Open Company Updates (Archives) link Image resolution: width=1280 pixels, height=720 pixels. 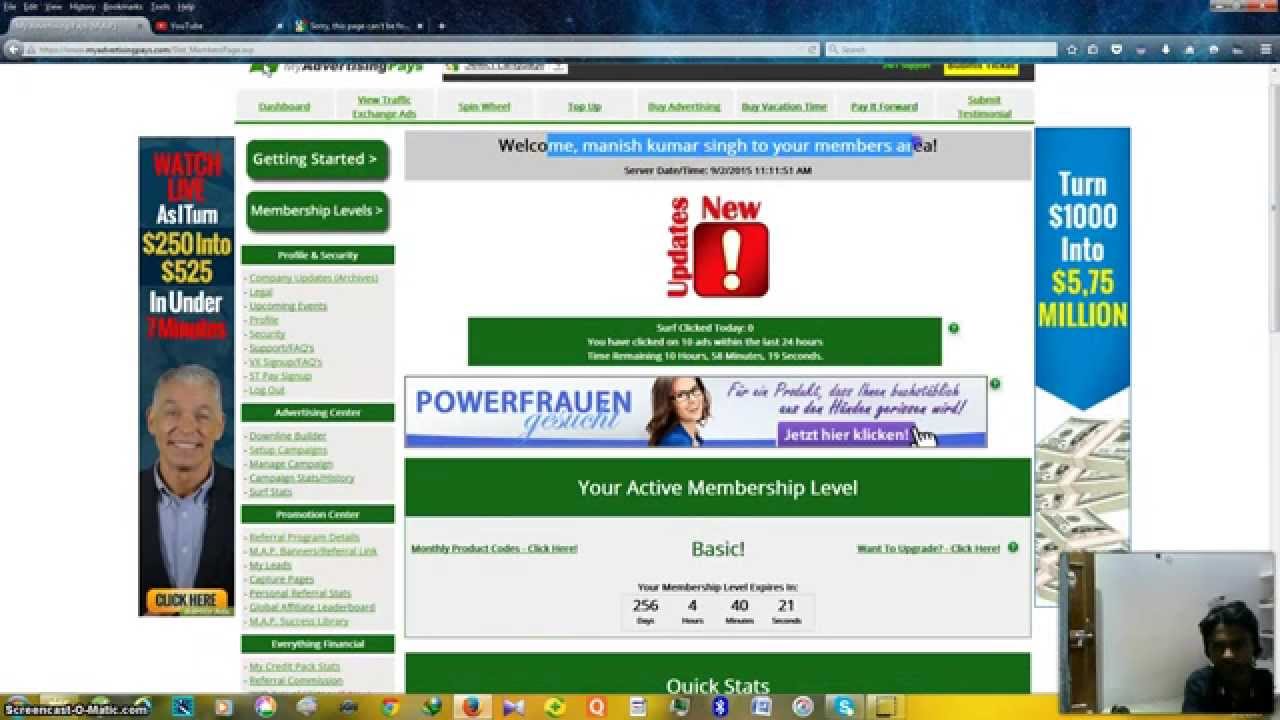pyautogui.click(x=313, y=278)
